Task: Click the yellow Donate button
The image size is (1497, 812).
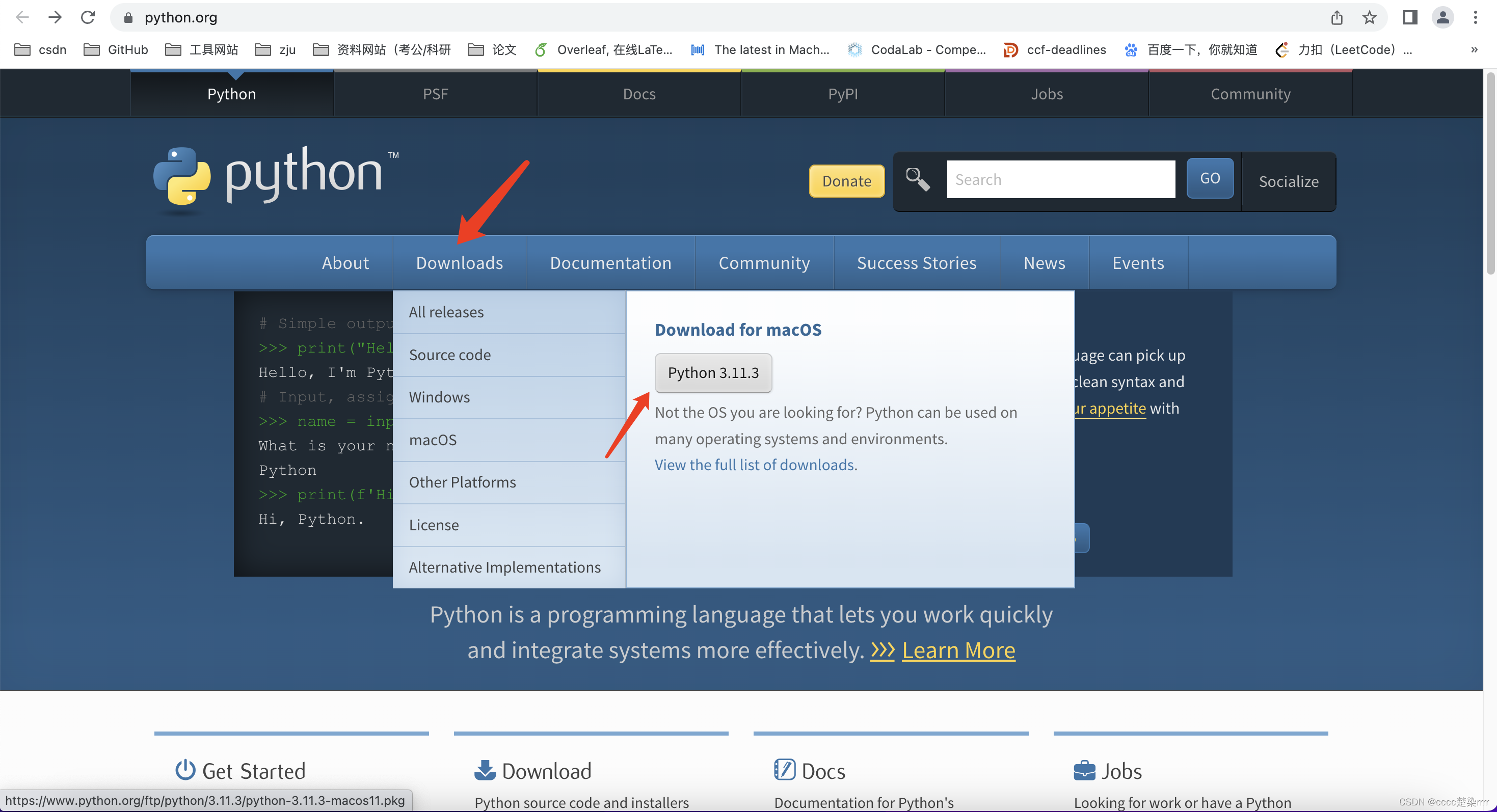Action: pyautogui.click(x=847, y=181)
